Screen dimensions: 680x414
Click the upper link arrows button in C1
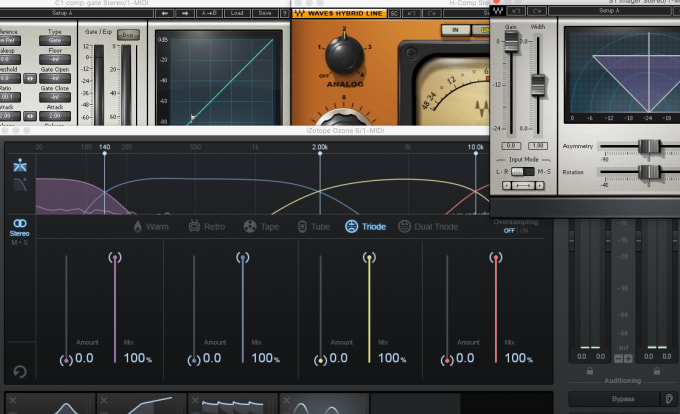coord(29,78)
